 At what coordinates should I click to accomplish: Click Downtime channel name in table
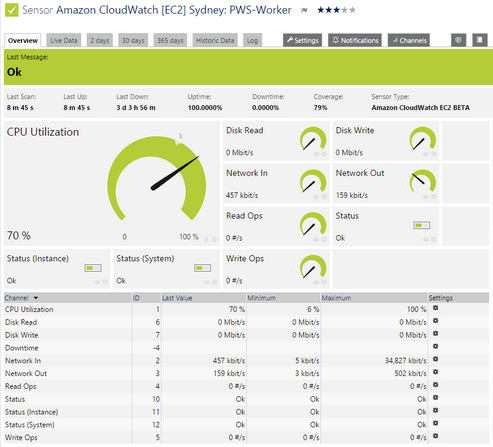[x=22, y=348]
